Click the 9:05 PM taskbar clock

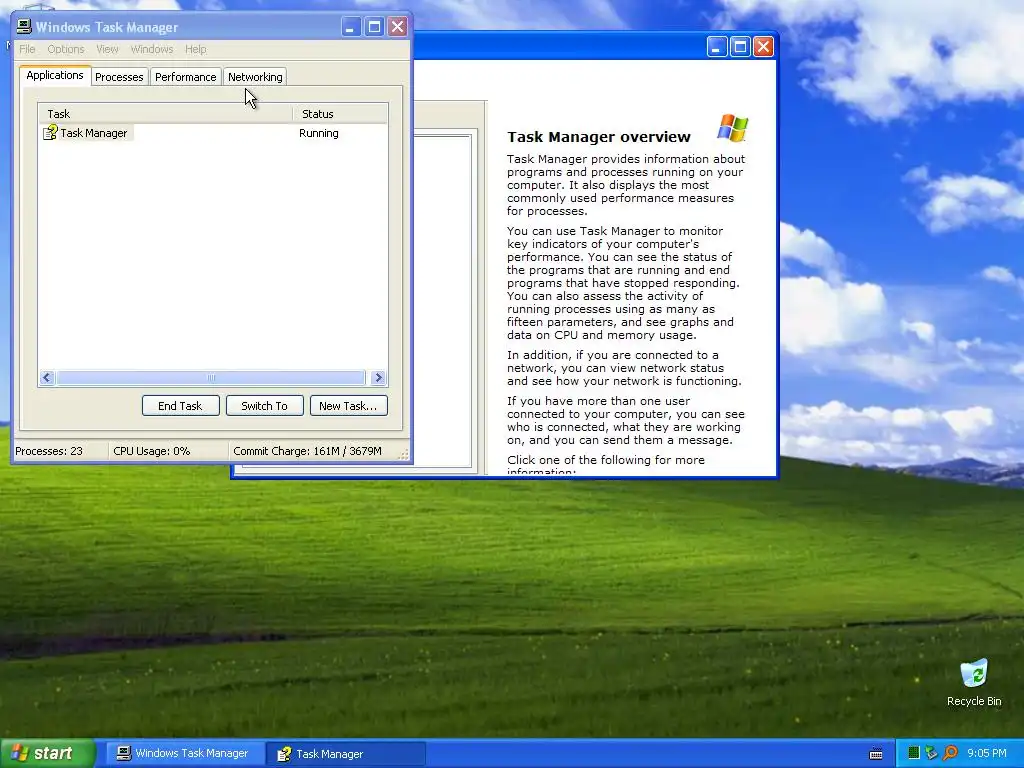pyautogui.click(x=987, y=753)
